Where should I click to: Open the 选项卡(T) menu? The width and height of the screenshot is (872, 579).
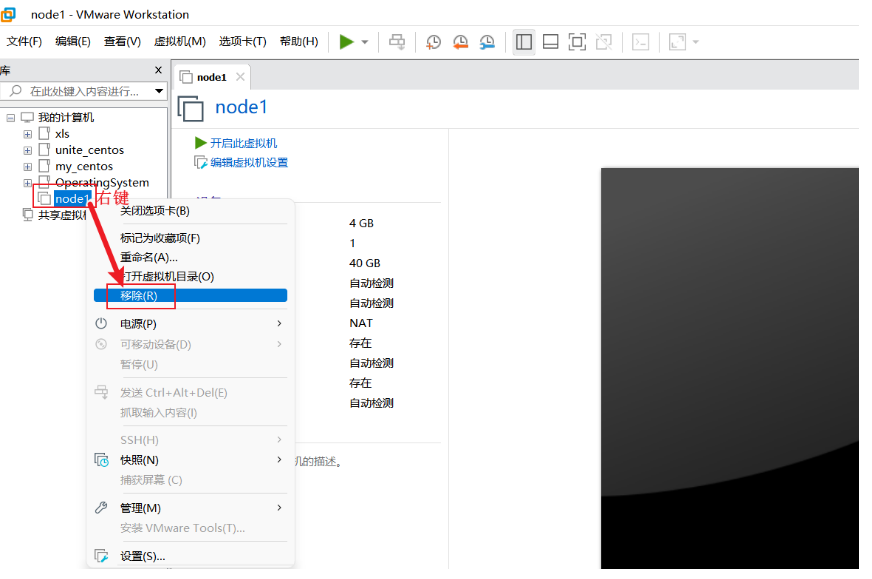coord(242,42)
